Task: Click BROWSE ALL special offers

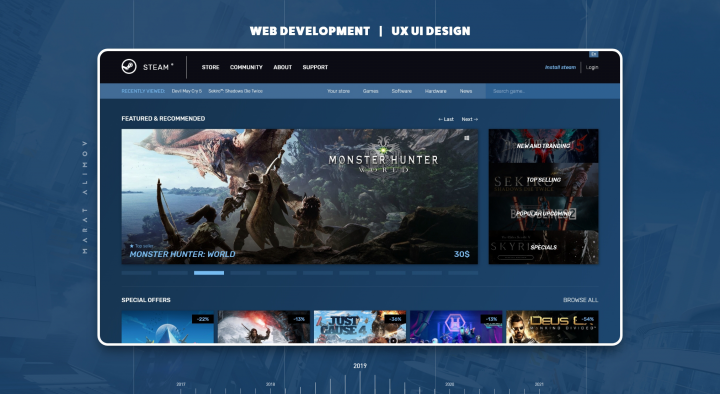Action: (x=580, y=300)
